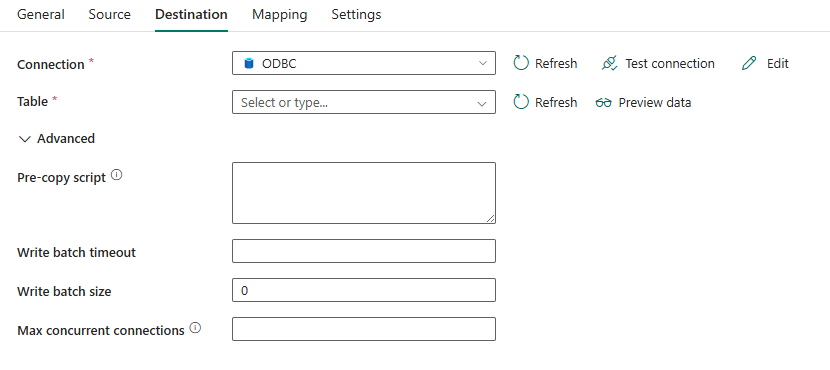Click the Pre-copy script resize handle
The image size is (830, 370).
click(491, 219)
